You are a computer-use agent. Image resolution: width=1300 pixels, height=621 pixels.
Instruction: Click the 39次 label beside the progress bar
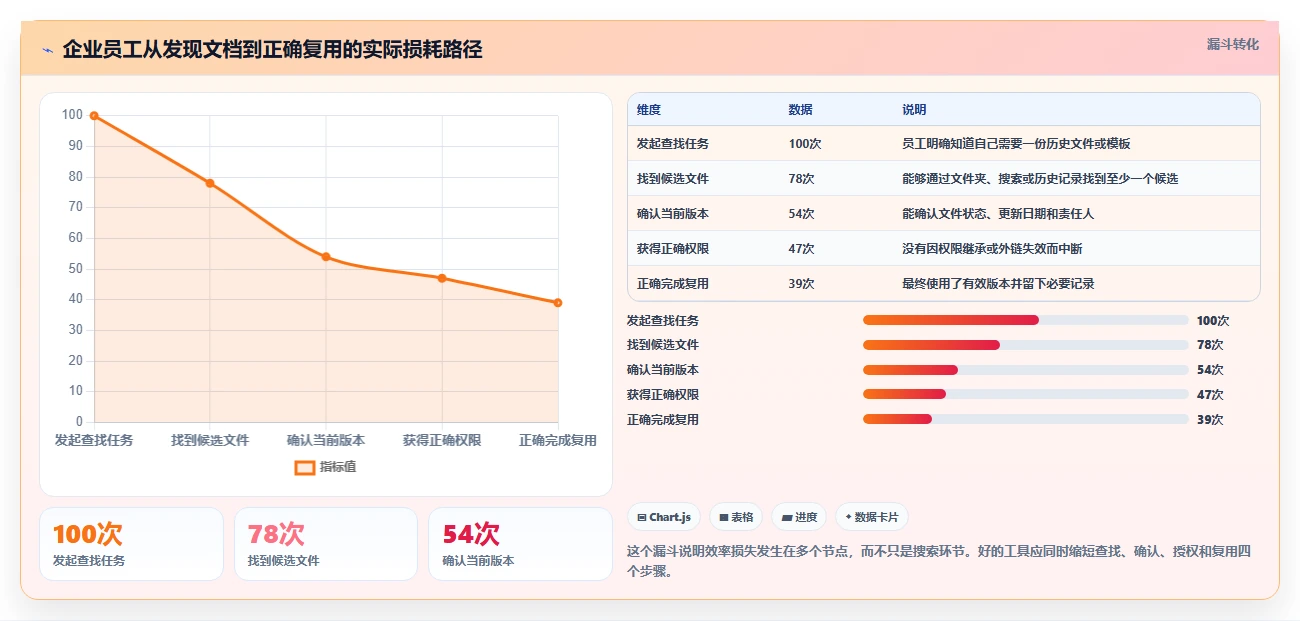point(1210,420)
